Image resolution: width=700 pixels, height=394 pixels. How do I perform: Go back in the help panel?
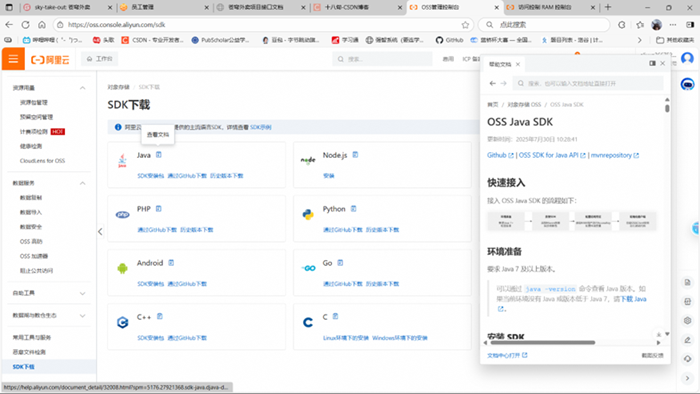pyautogui.click(x=492, y=83)
